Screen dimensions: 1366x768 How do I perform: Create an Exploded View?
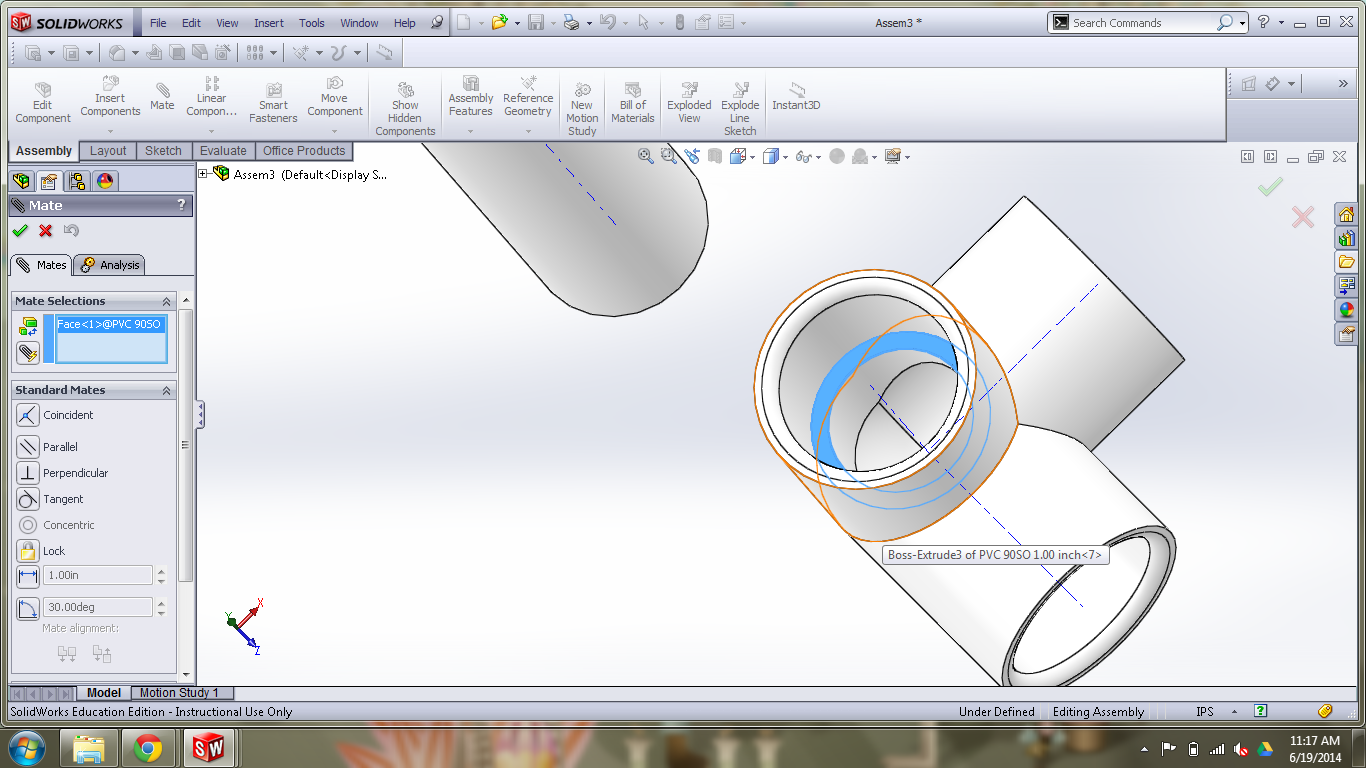pos(689,103)
